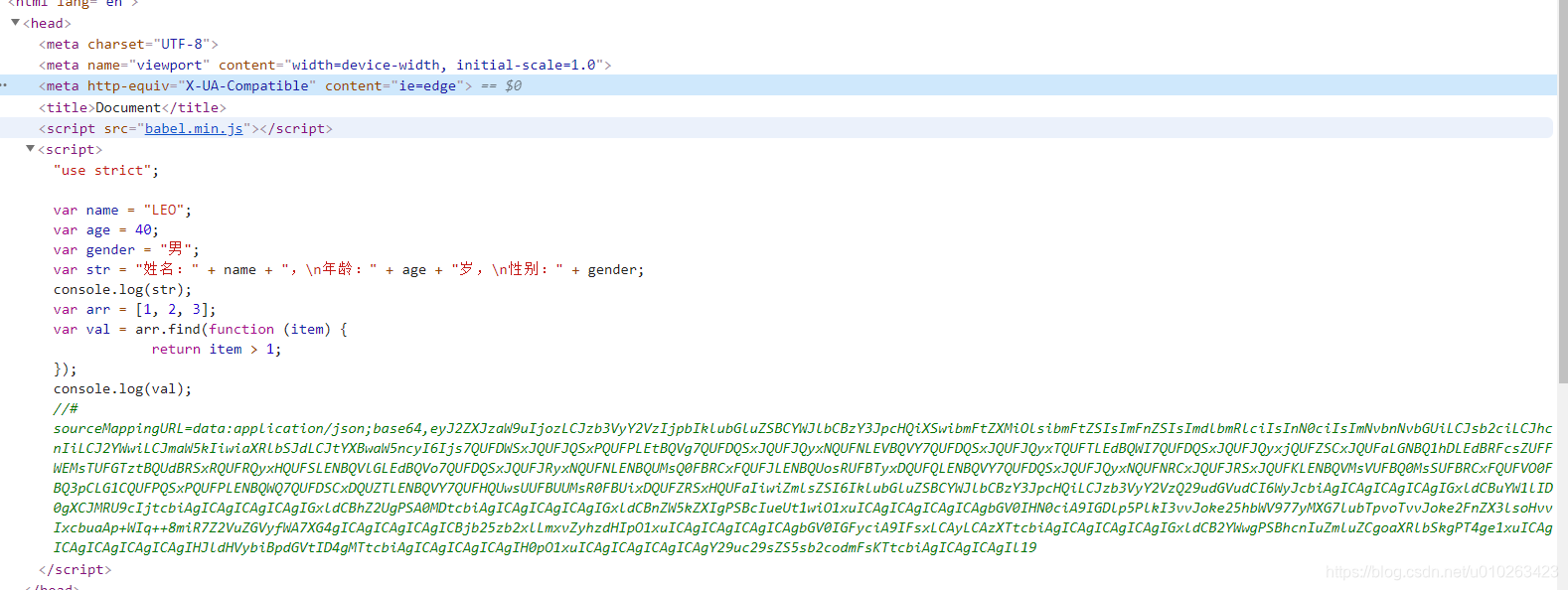Click the var arr = [1, 2, 3] line
This screenshot has height=590, width=1568.
134,309
